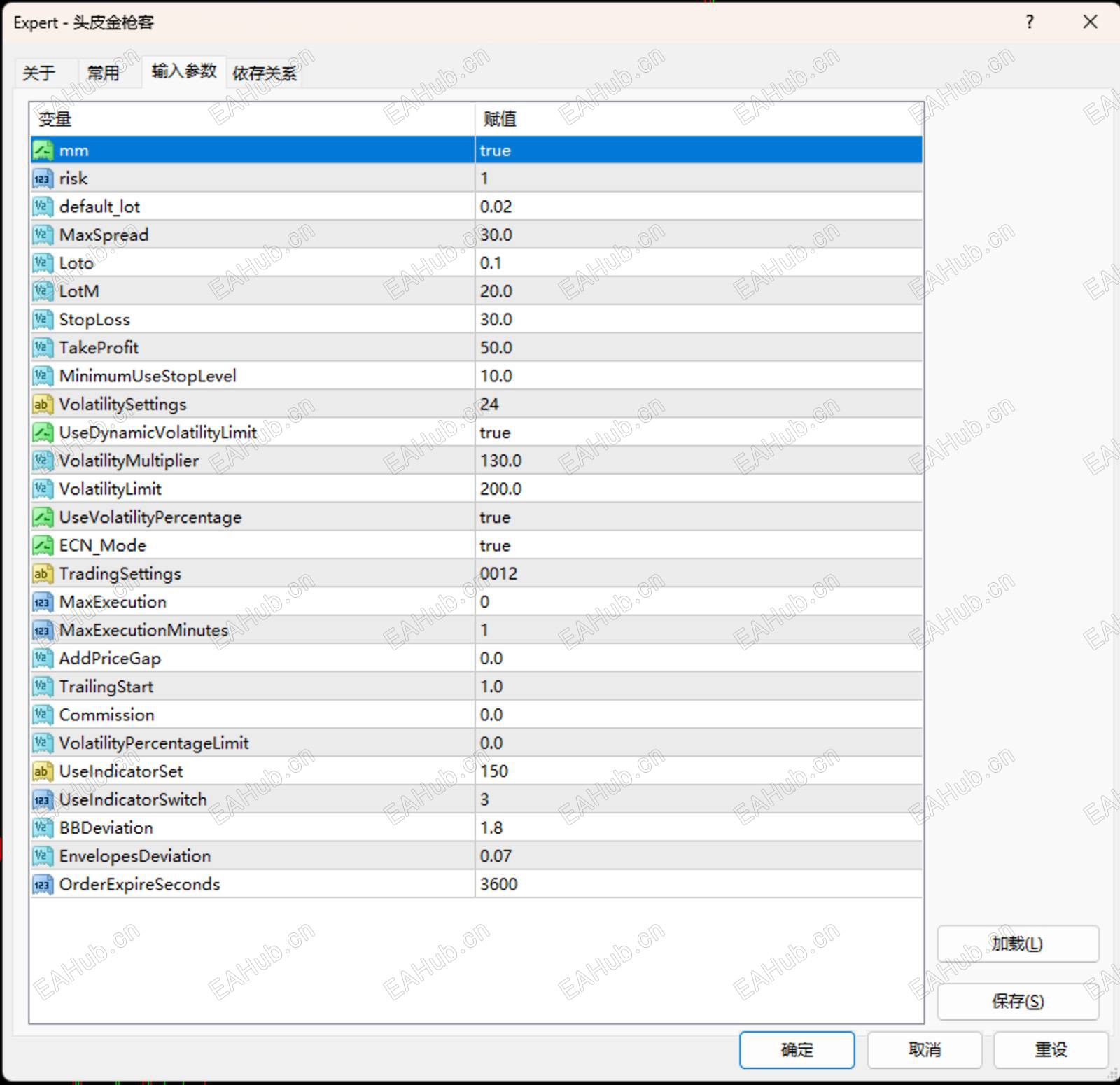Click the string icon beside VolatilitySettings

43,405
